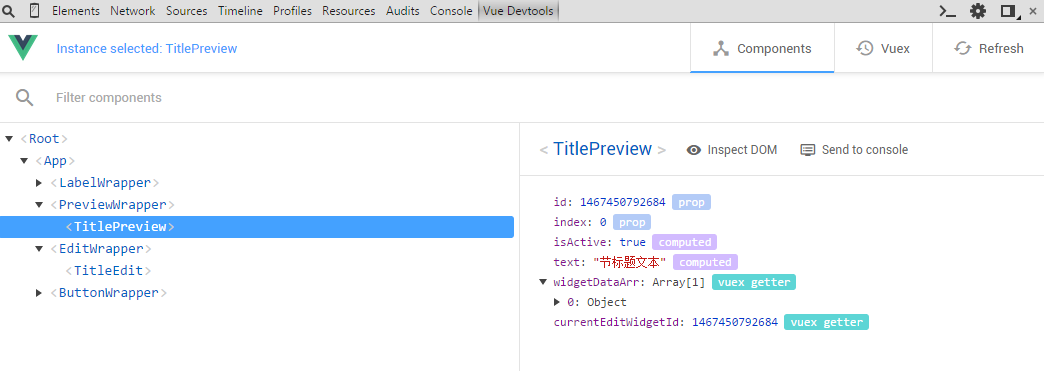Screen dimensions: 1044x371
Task: Click the Send to console icon
Action: (x=808, y=150)
